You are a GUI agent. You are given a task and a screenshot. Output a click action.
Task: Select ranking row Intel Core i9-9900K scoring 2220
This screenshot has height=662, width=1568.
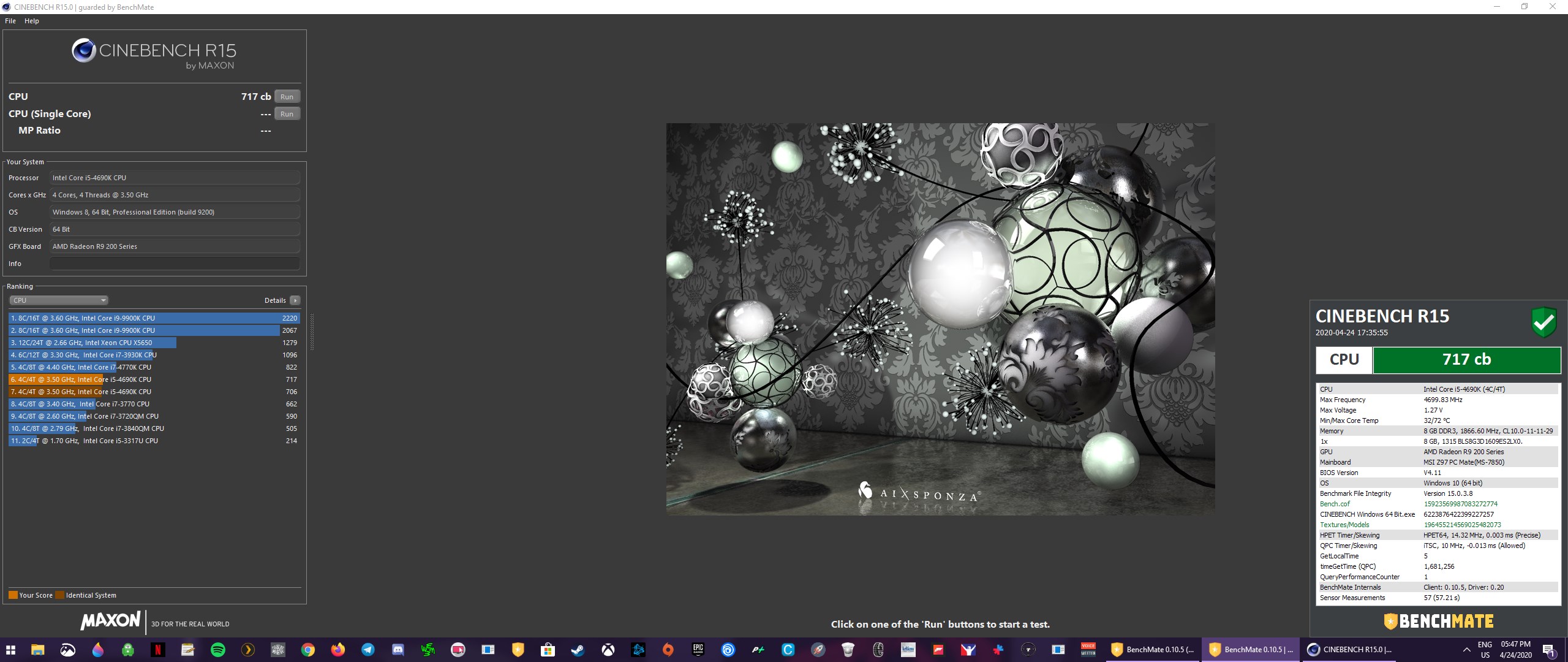(154, 318)
